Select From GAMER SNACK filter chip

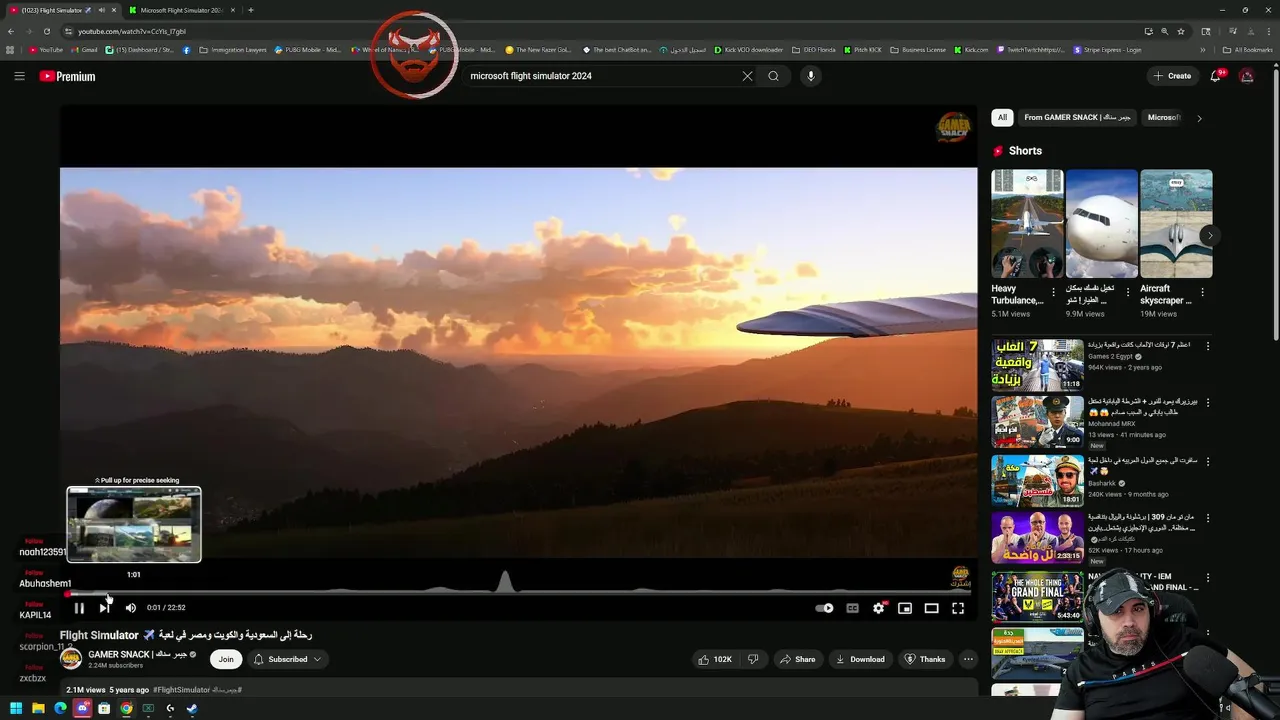[1077, 117]
